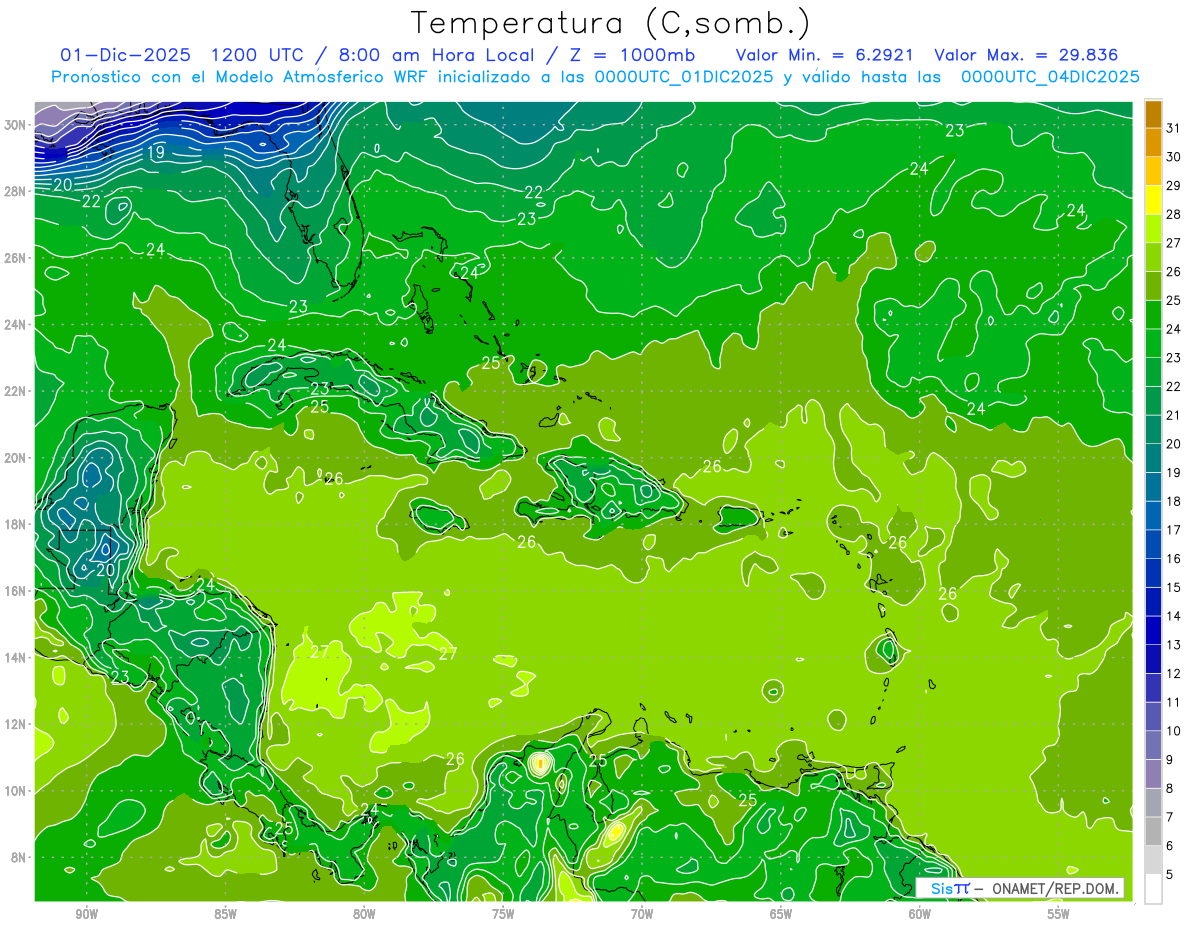
Task: Click the number 12 on the color scale
Action: pos(1174,673)
